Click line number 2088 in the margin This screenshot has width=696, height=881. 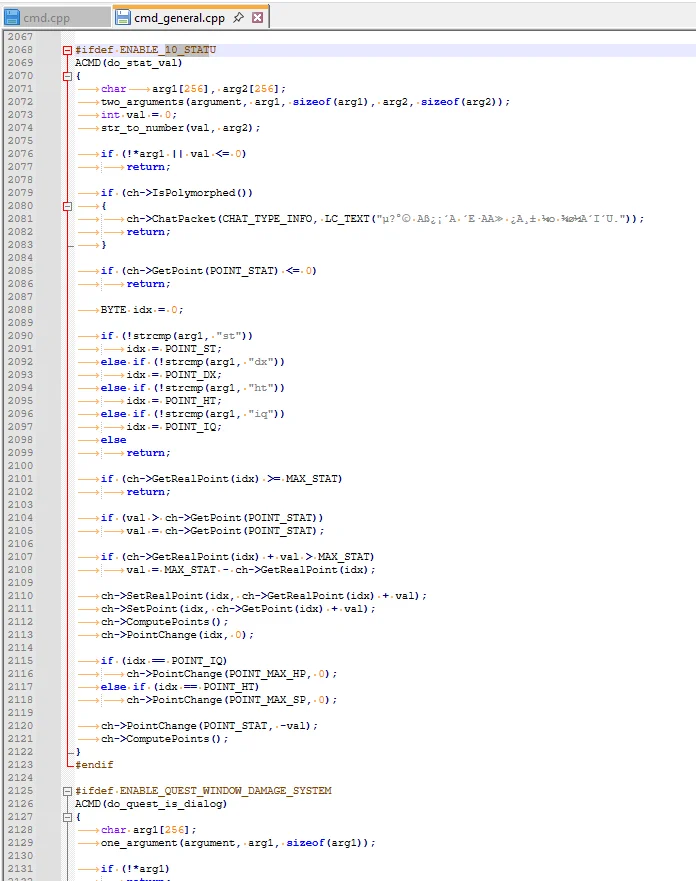[20, 310]
